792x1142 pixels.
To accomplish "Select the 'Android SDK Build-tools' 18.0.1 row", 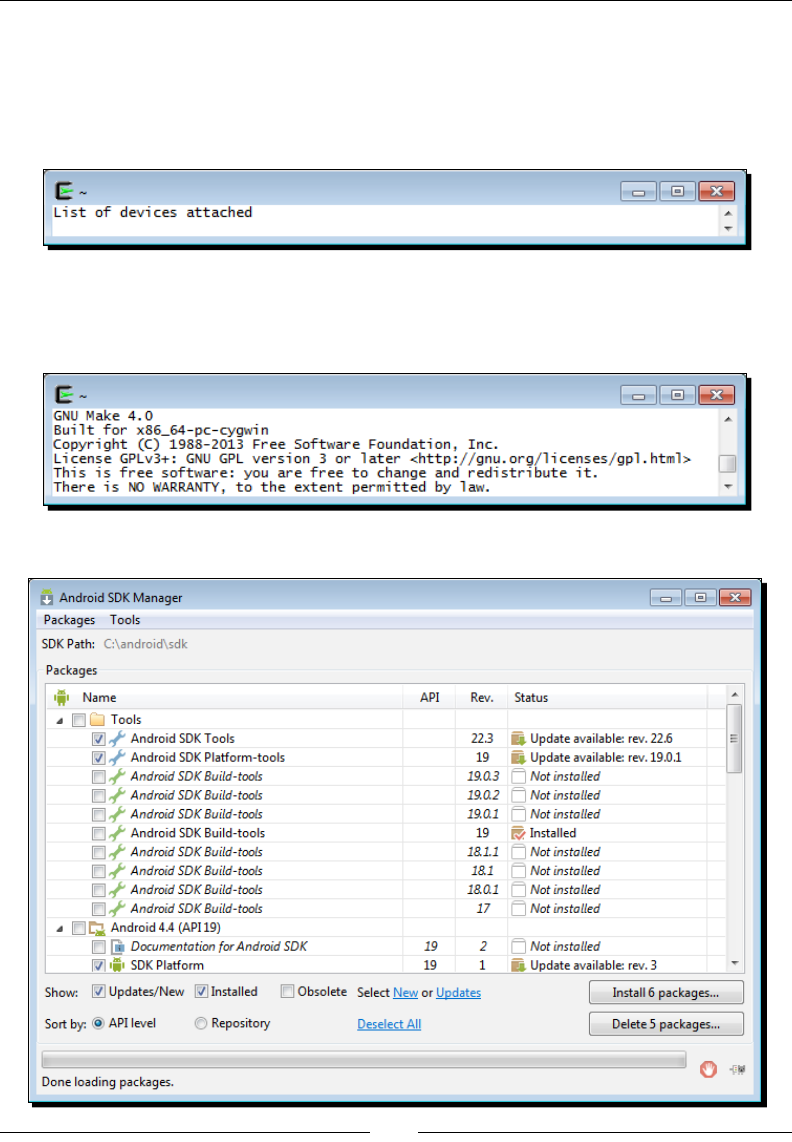I will (x=386, y=890).
